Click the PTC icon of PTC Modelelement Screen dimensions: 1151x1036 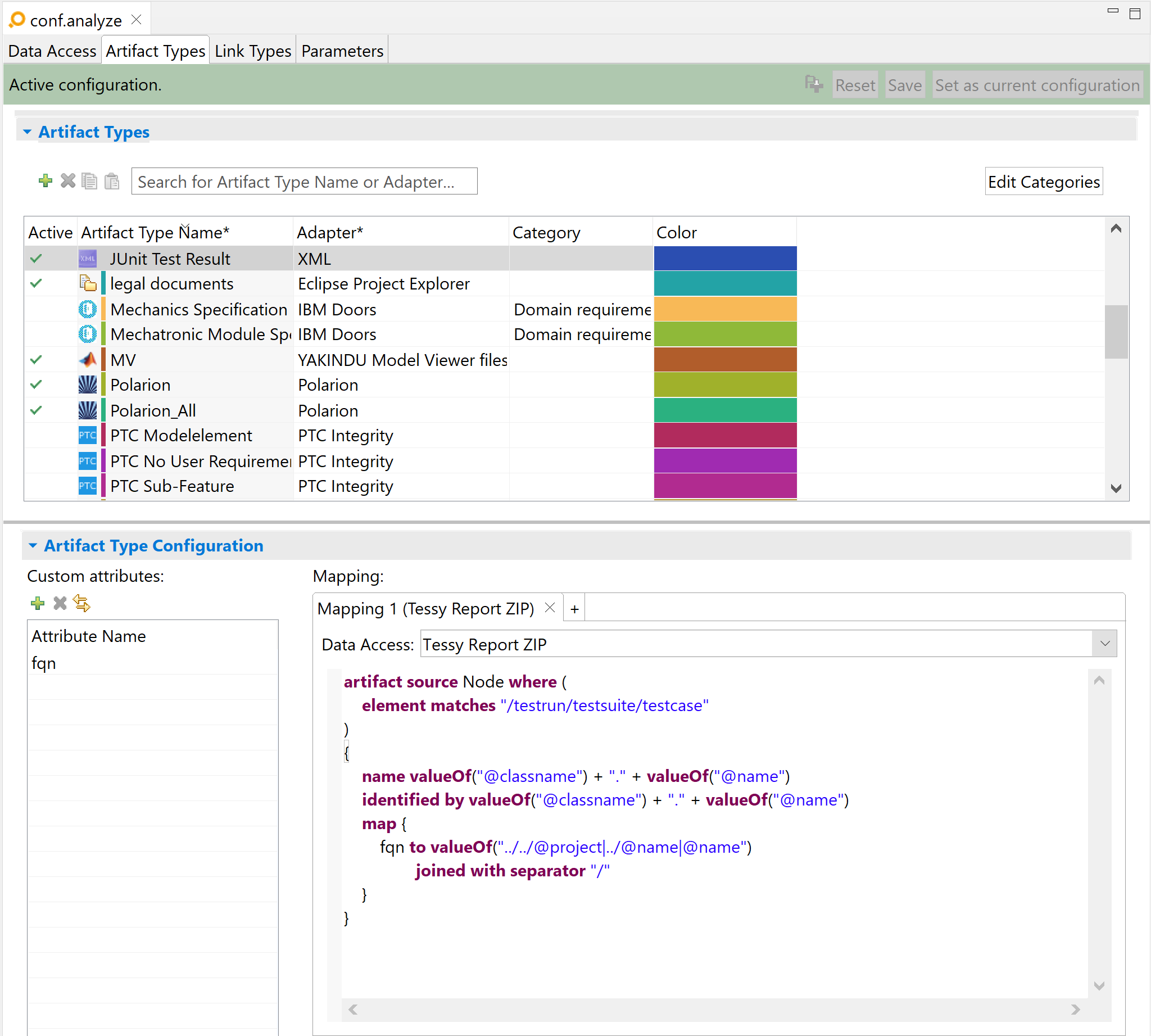pos(88,436)
